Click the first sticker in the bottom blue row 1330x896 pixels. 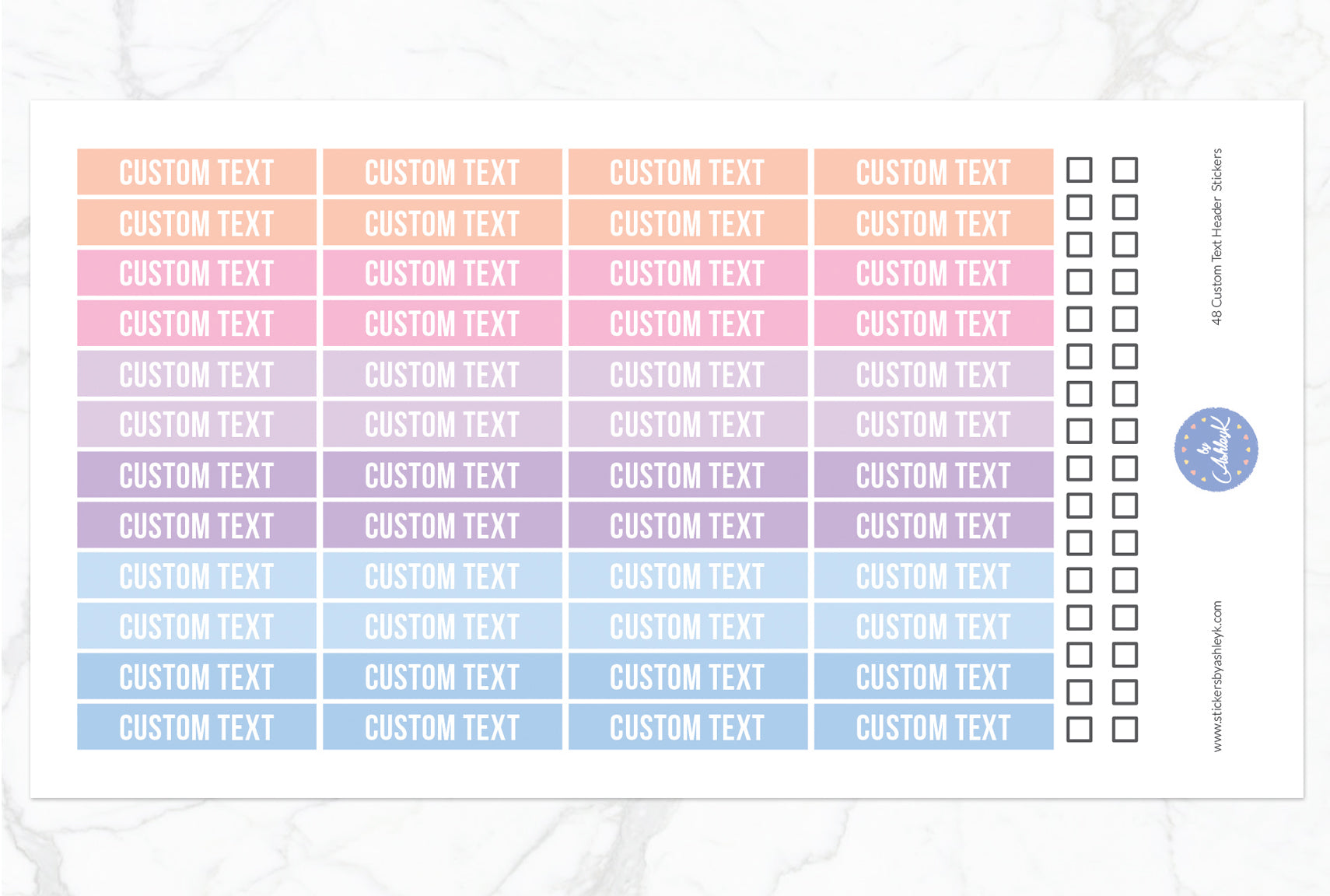(x=197, y=727)
